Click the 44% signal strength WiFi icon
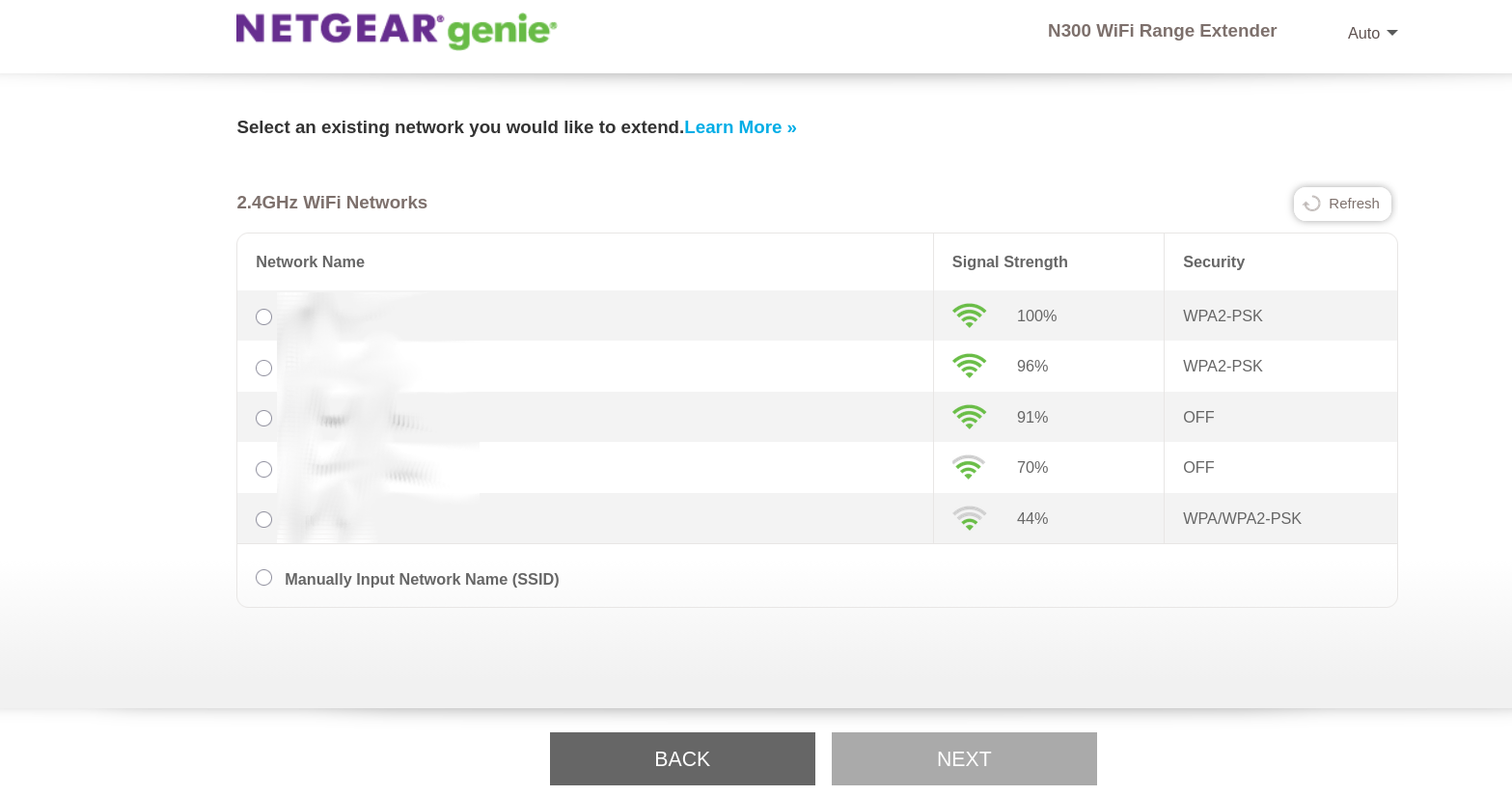Viewport: 1512px width, 796px height. [969, 518]
